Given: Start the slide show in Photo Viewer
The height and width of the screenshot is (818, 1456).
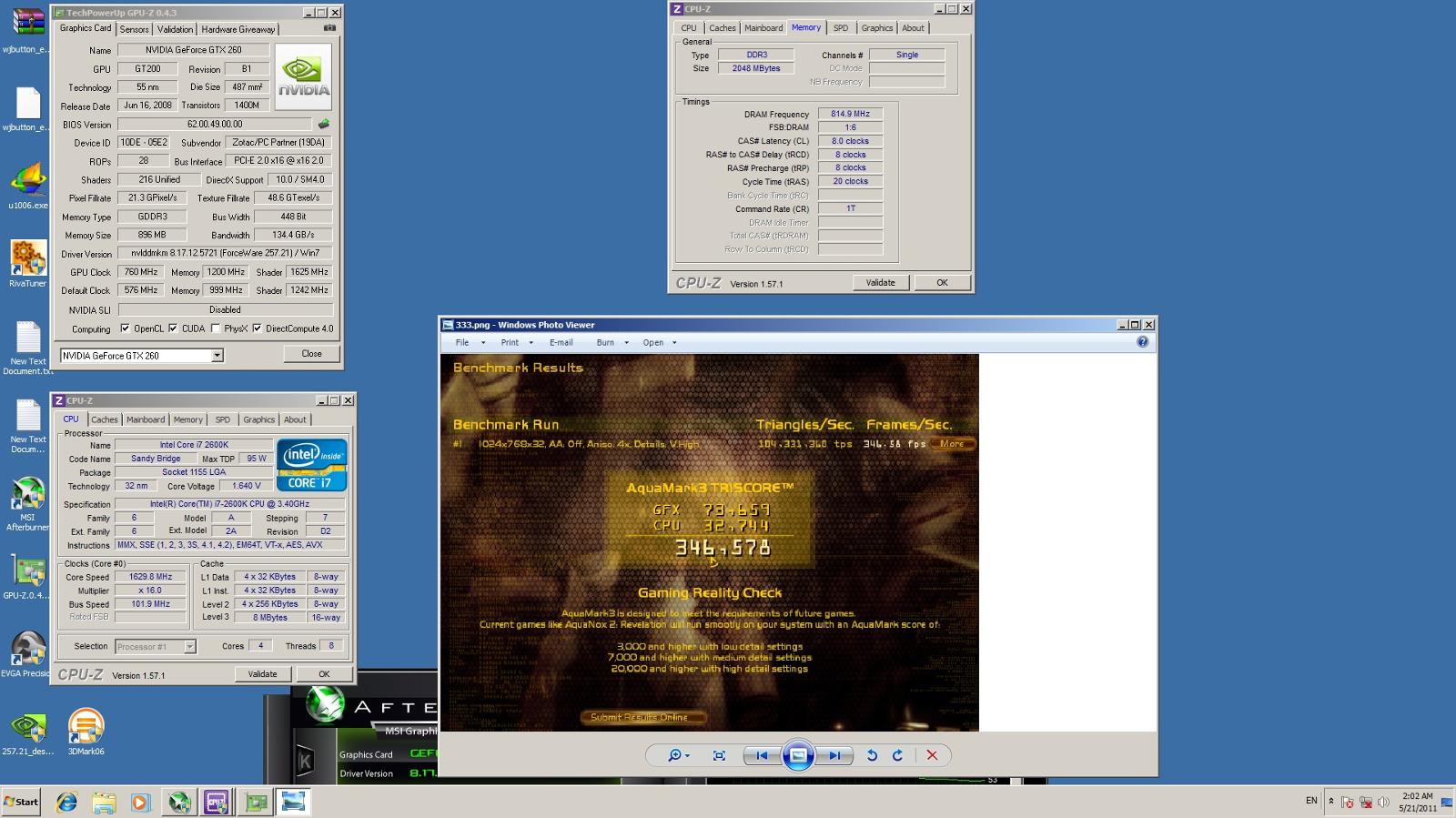Looking at the screenshot, I should tap(798, 755).
